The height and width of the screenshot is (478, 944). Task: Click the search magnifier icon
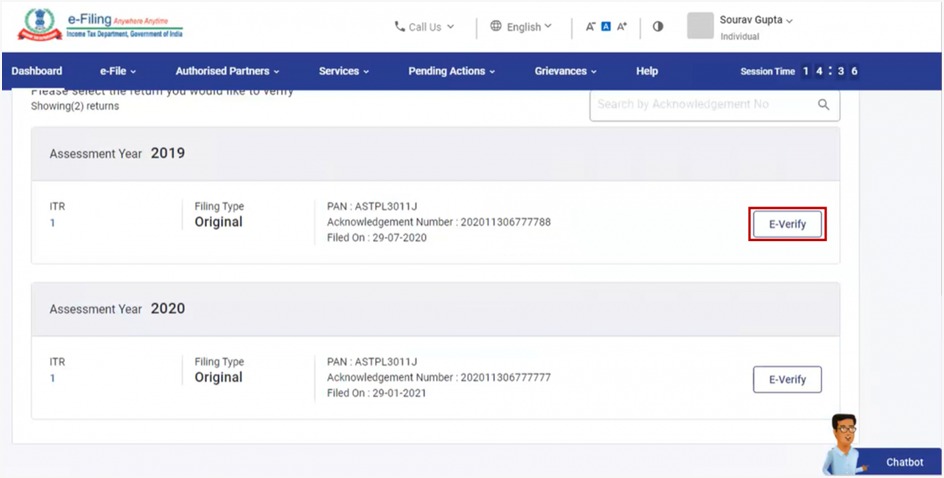(824, 104)
